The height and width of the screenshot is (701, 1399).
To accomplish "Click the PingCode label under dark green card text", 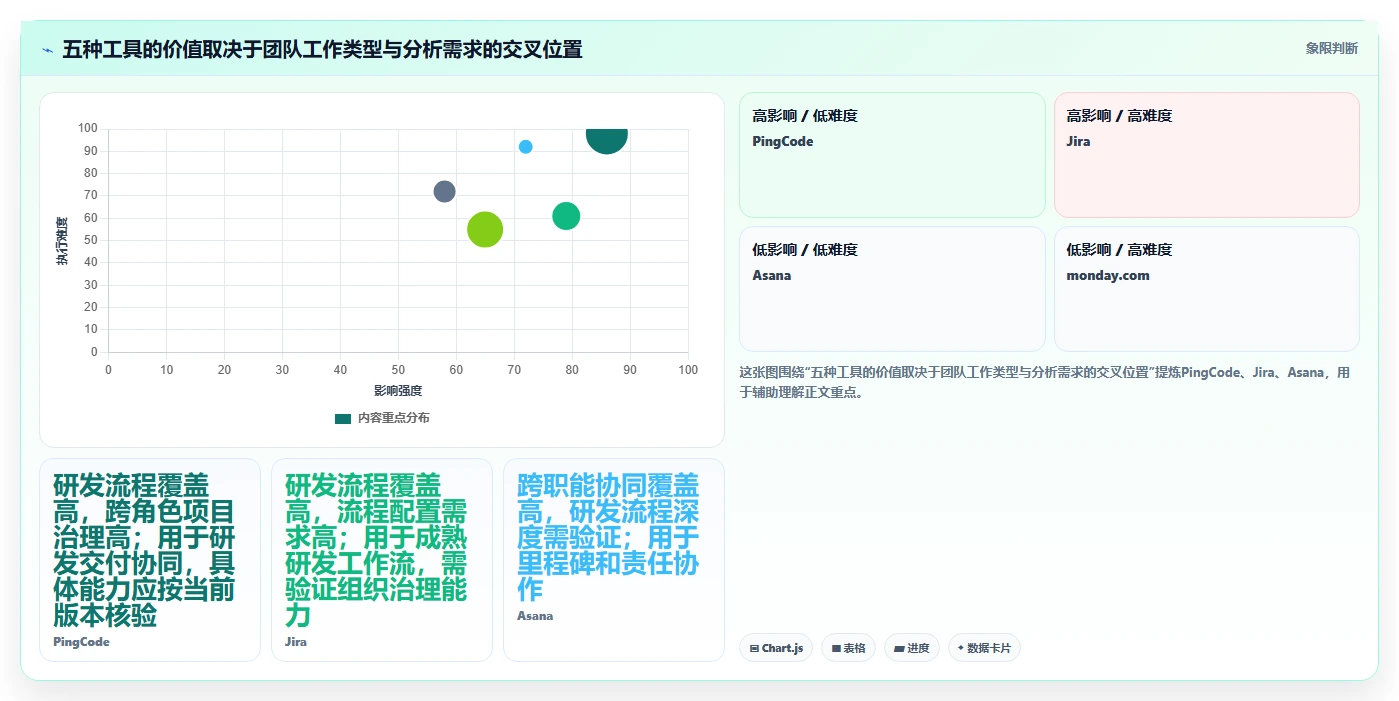I will click(81, 642).
